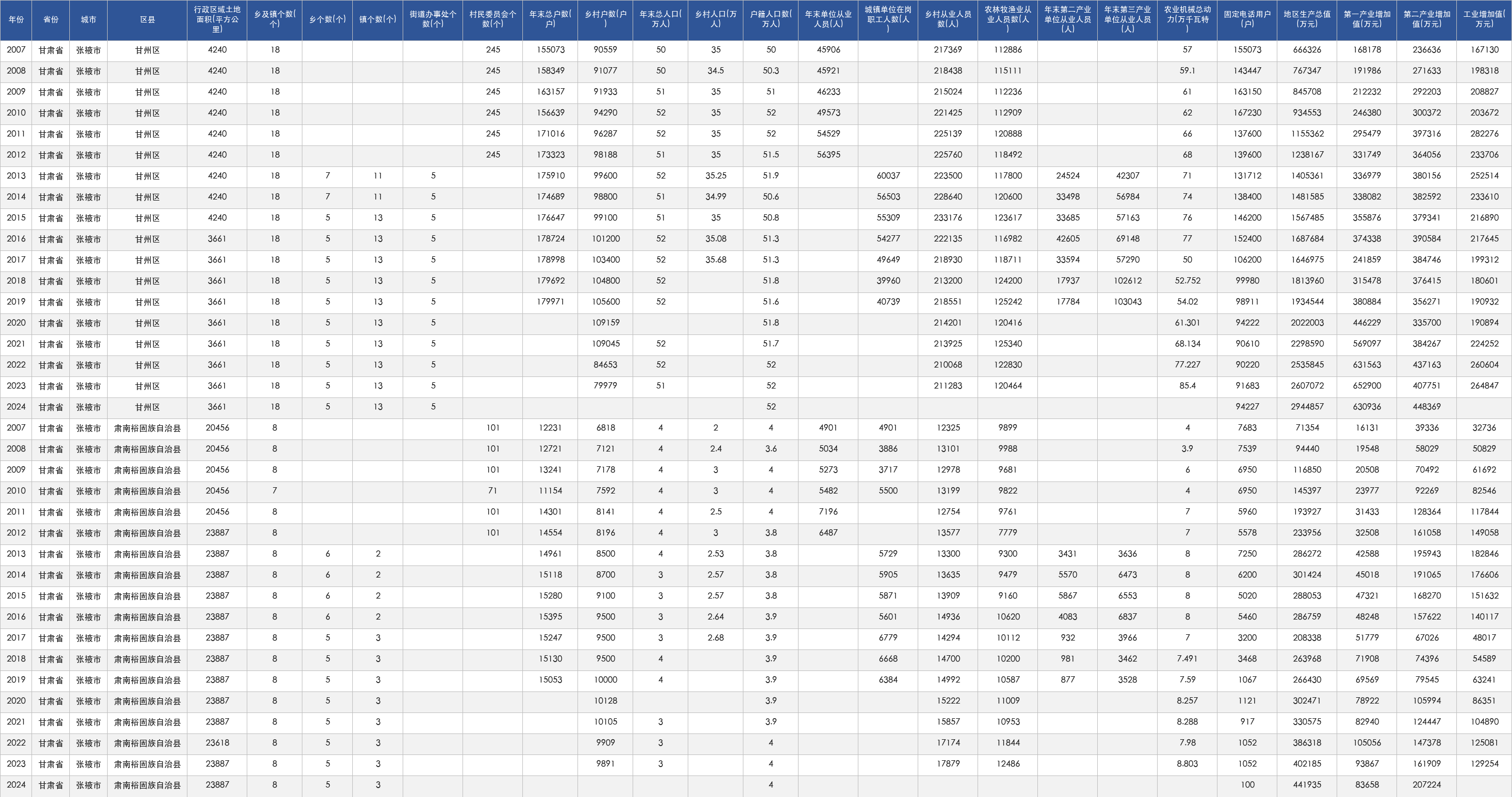The image size is (1512, 797).
Task: Select the 第一产业增加值 column header
Action: 1367,19
